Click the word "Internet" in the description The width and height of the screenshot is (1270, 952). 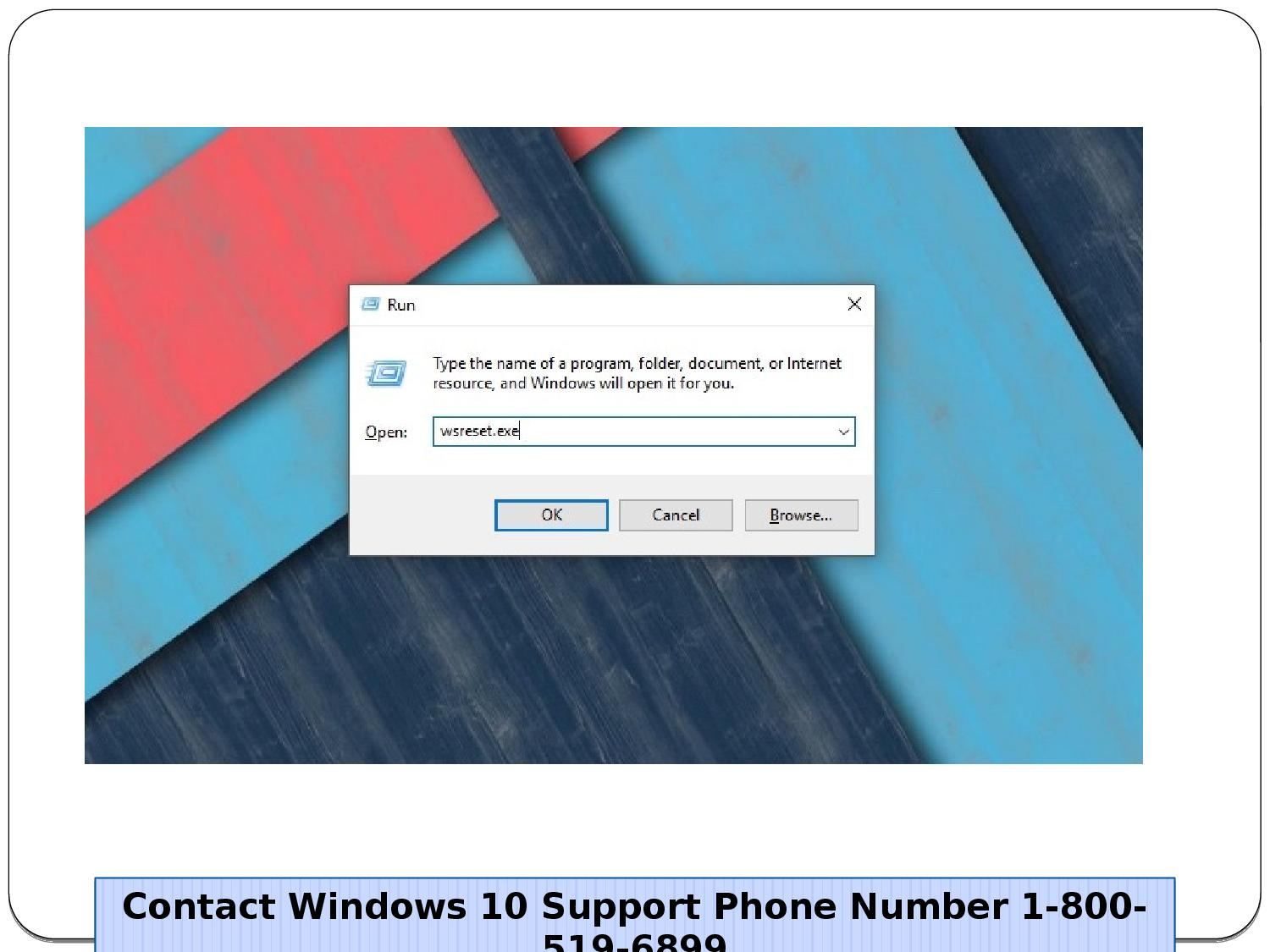point(814,363)
